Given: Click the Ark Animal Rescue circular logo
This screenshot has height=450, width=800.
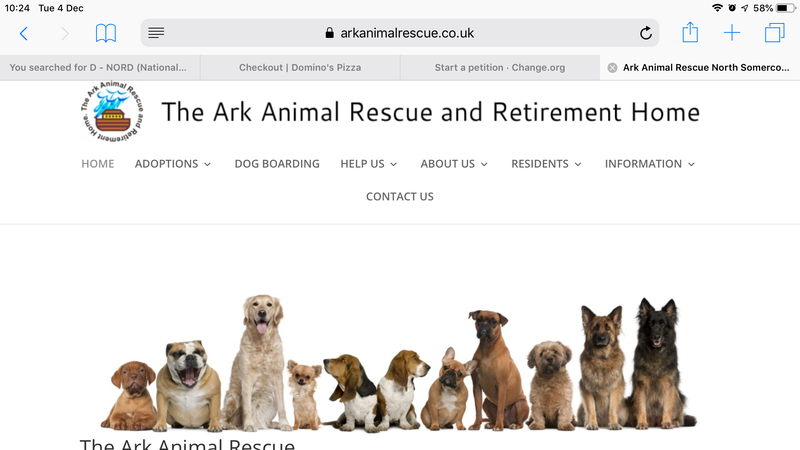Looking at the screenshot, I should pyautogui.click(x=112, y=111).
